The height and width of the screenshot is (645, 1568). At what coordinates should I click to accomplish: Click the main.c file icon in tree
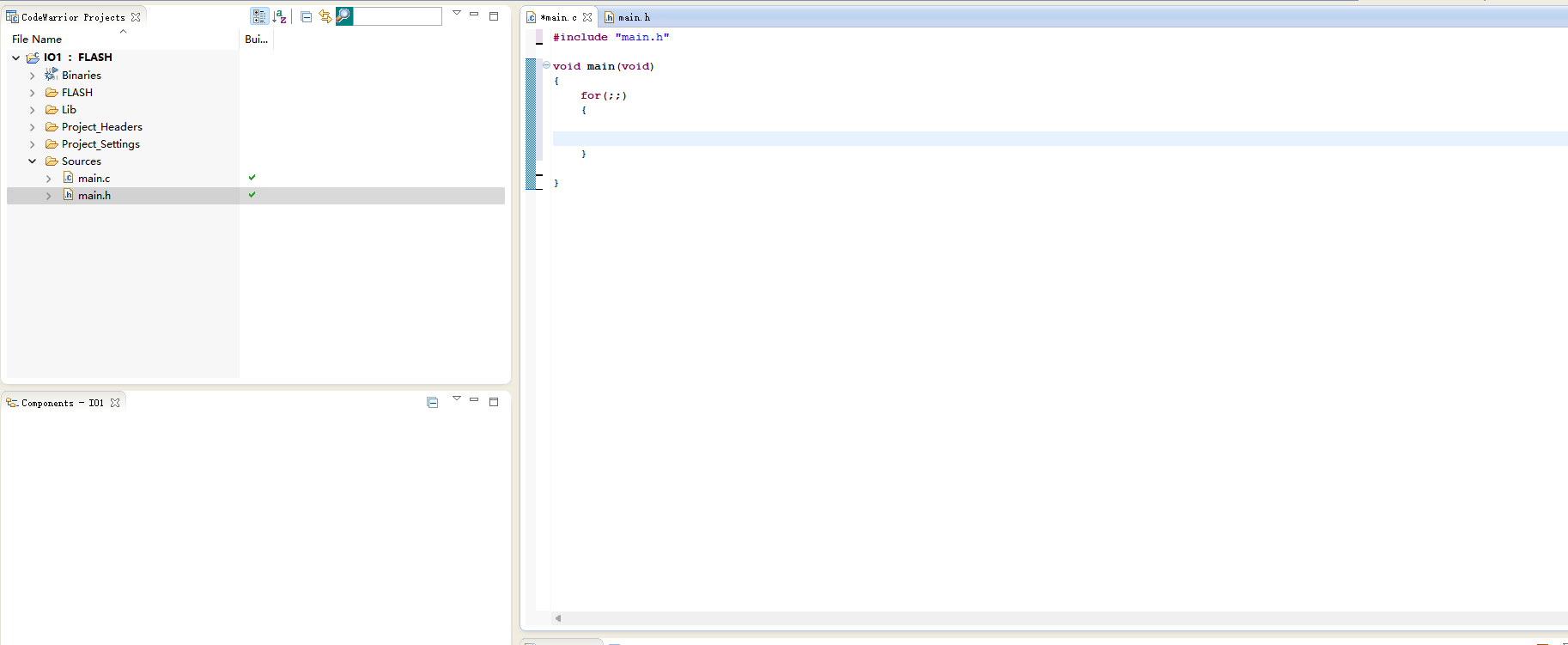[68, 178]
